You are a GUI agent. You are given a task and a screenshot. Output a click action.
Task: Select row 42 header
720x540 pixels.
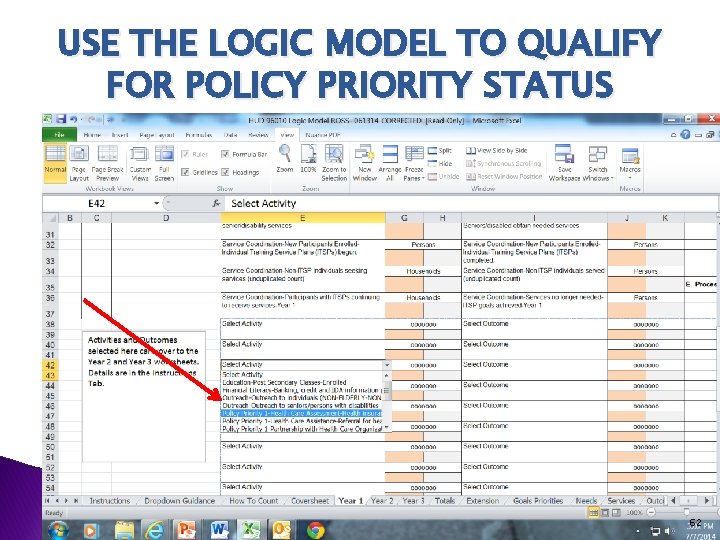click(50, 365)
